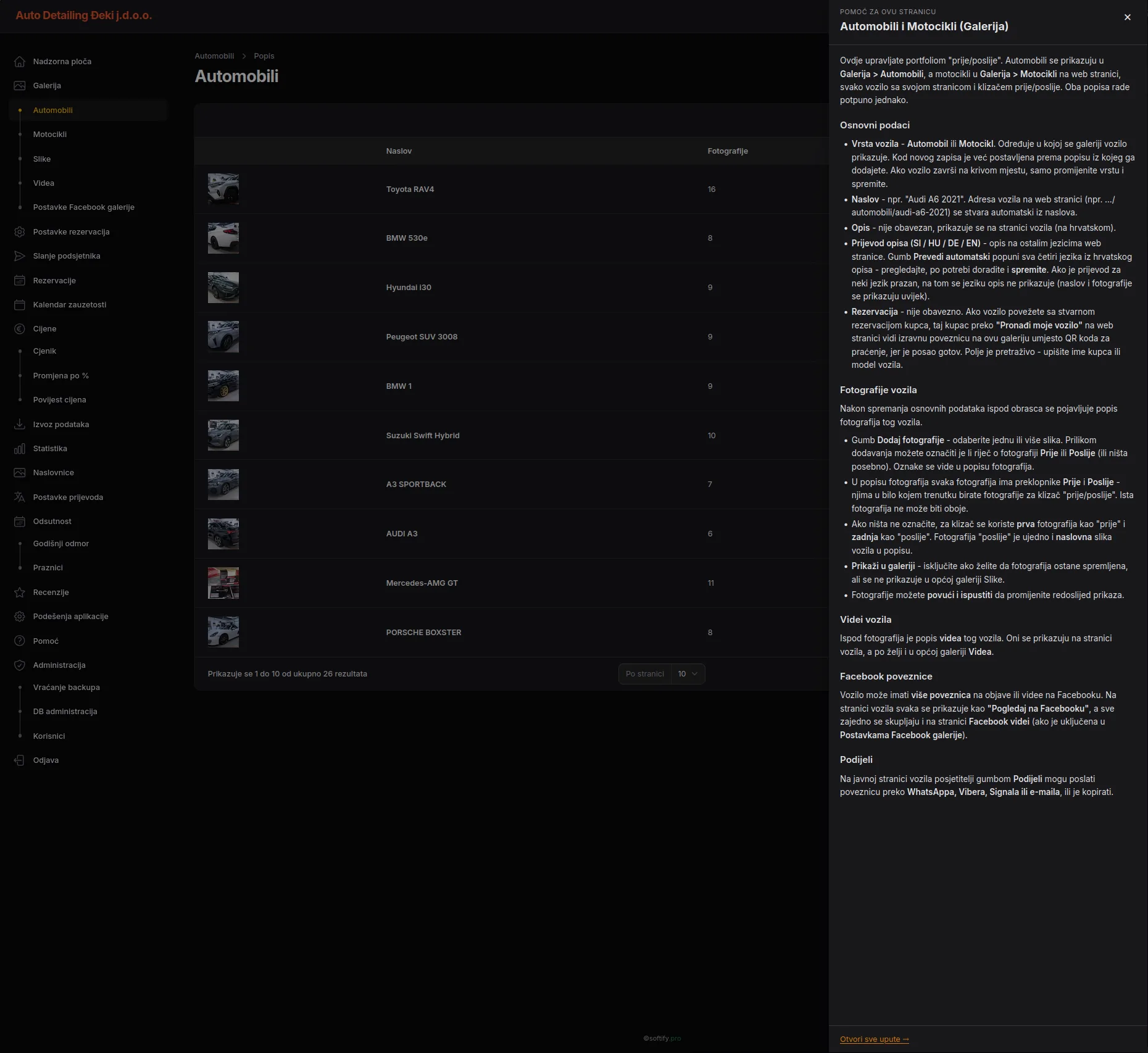Open per-page results dropdown showing 10
Image resolution: width=1148 pixels, height=1053 pixels.
coord(688,674)
